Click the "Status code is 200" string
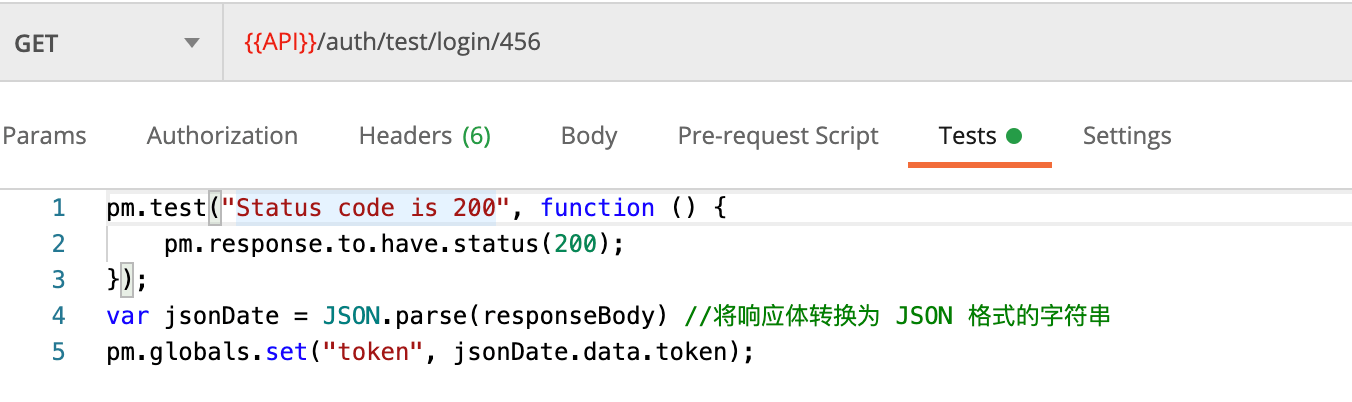1352x402 pixels. [x=364, y=208]
